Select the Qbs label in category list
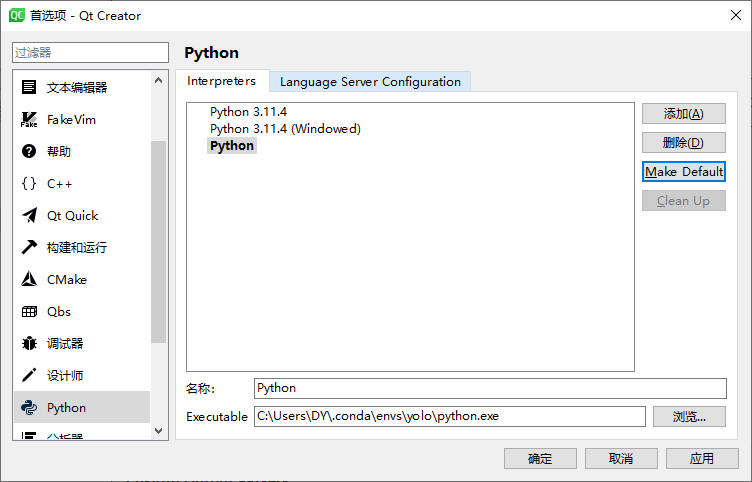This screenshot has width=752, height=482. coord(59,312)
